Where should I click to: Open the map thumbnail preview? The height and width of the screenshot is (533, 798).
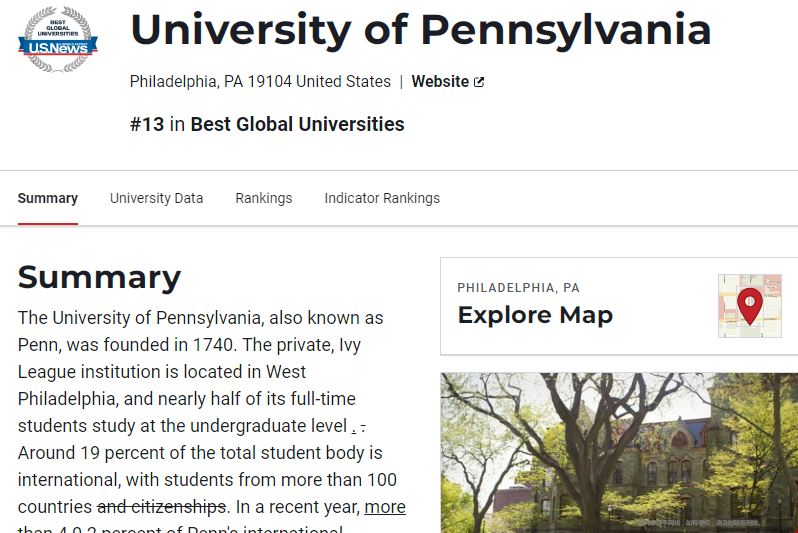749,306
